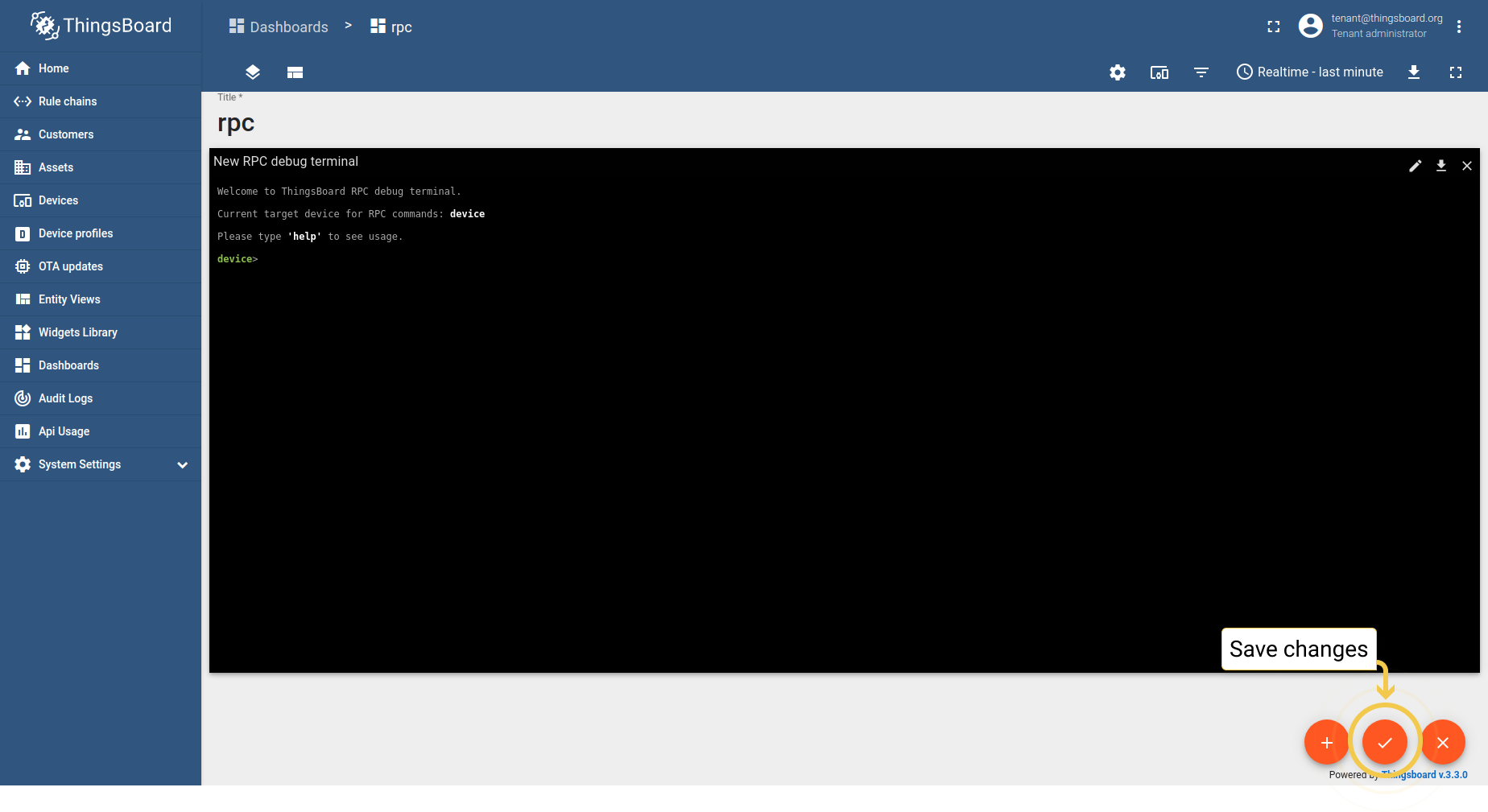Add new widget with plus button

pyautogui.click(x=1326, y=742)
